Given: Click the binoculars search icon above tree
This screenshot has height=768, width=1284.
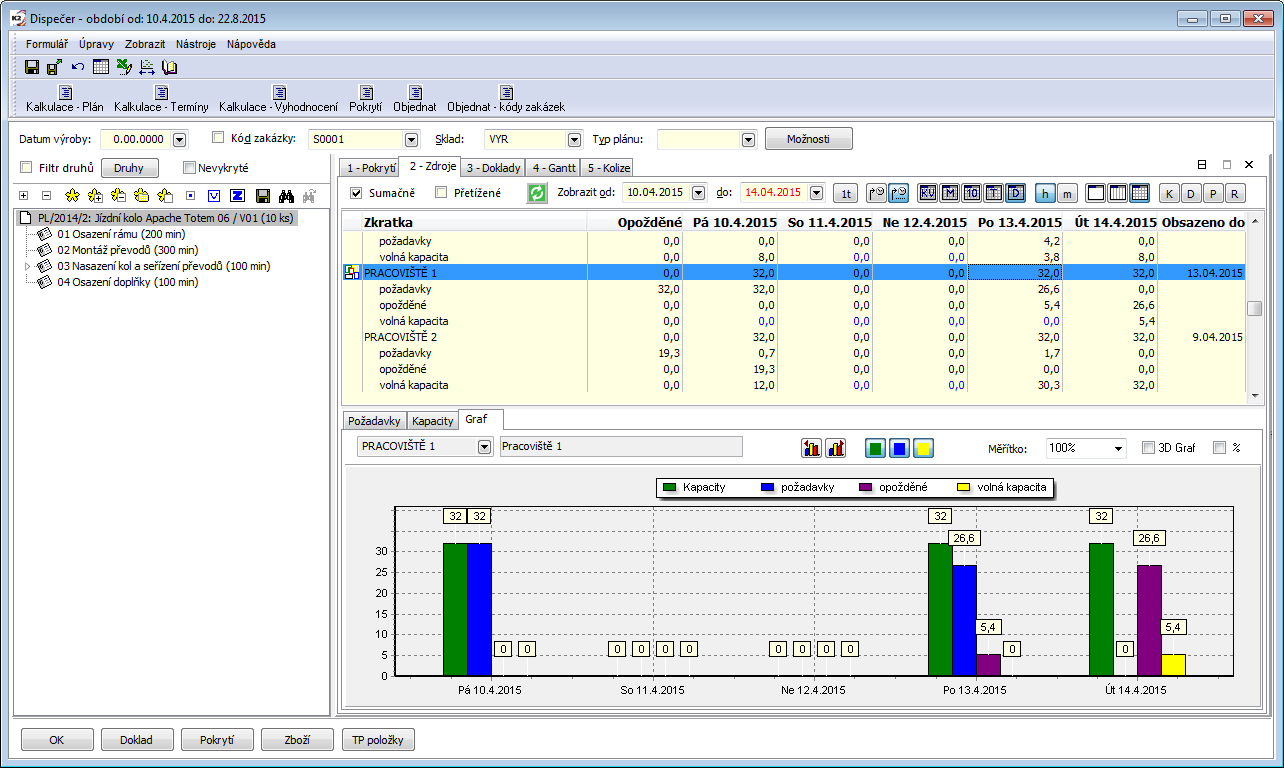Looking at the screenshot, I should 286,195.
